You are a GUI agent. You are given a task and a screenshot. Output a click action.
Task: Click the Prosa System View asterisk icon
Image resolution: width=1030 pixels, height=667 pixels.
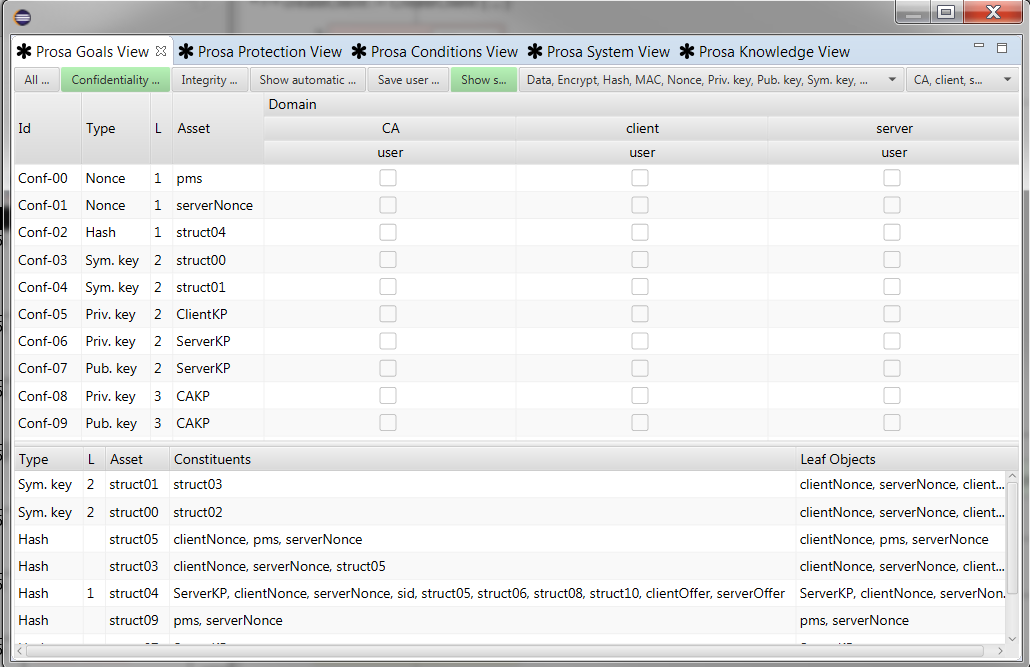(x=535, y=52)
